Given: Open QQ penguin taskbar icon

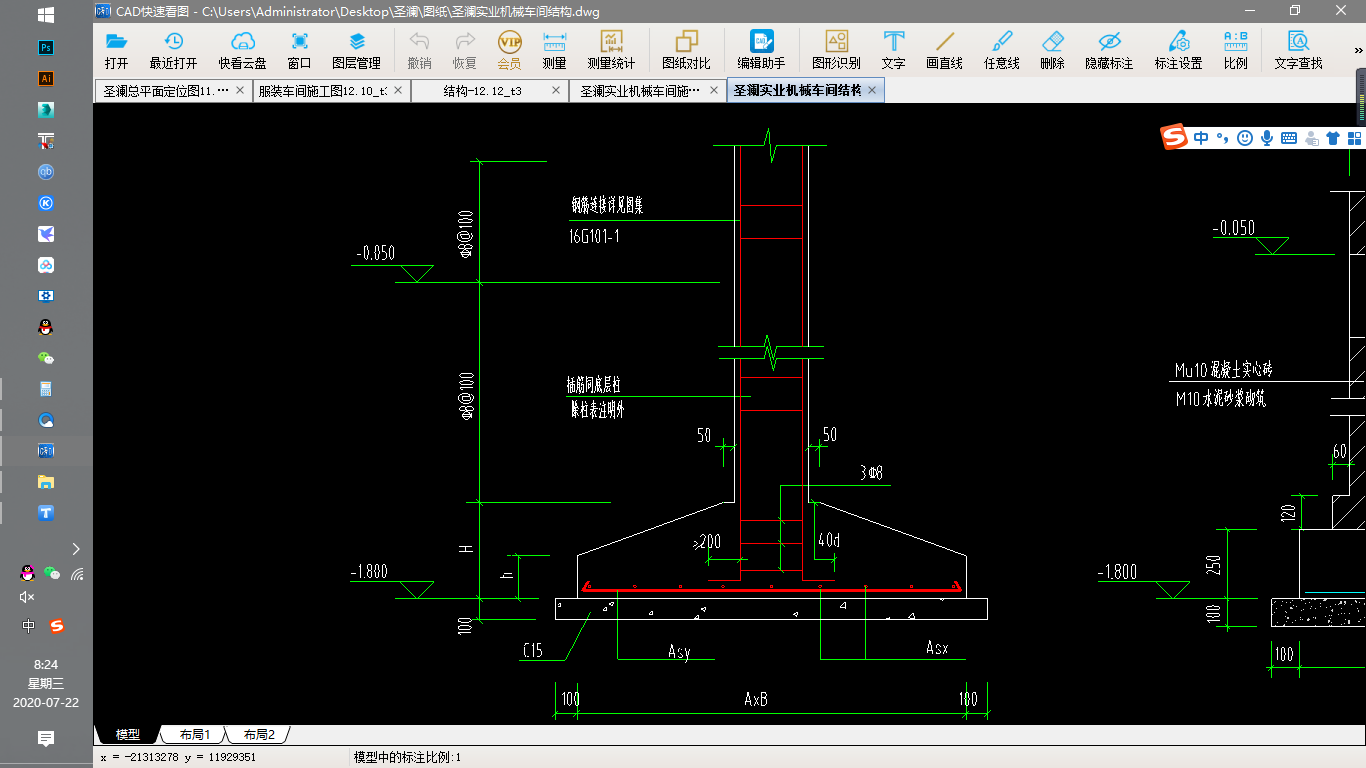Looking at the screenshot, I should click(x=45, y=327).
